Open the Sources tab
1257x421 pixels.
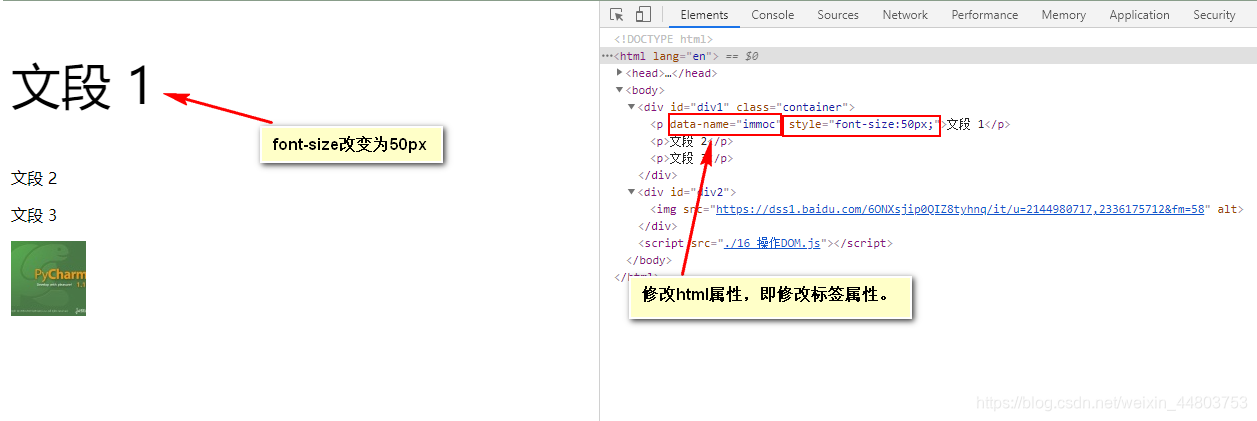click(x=838, y=15)
